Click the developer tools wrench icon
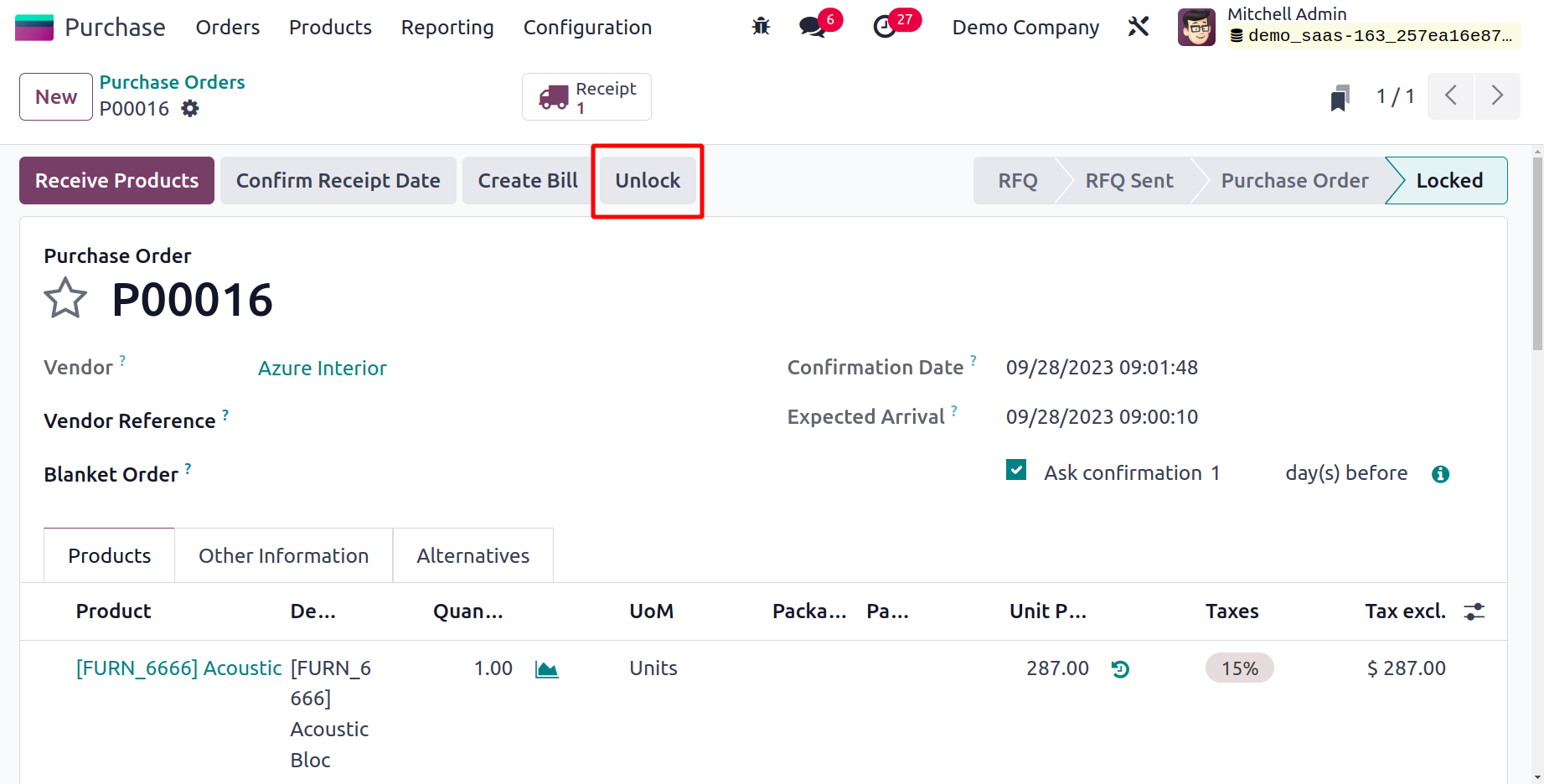Viewport: 1544px width, 784px height. point(1138,27)
